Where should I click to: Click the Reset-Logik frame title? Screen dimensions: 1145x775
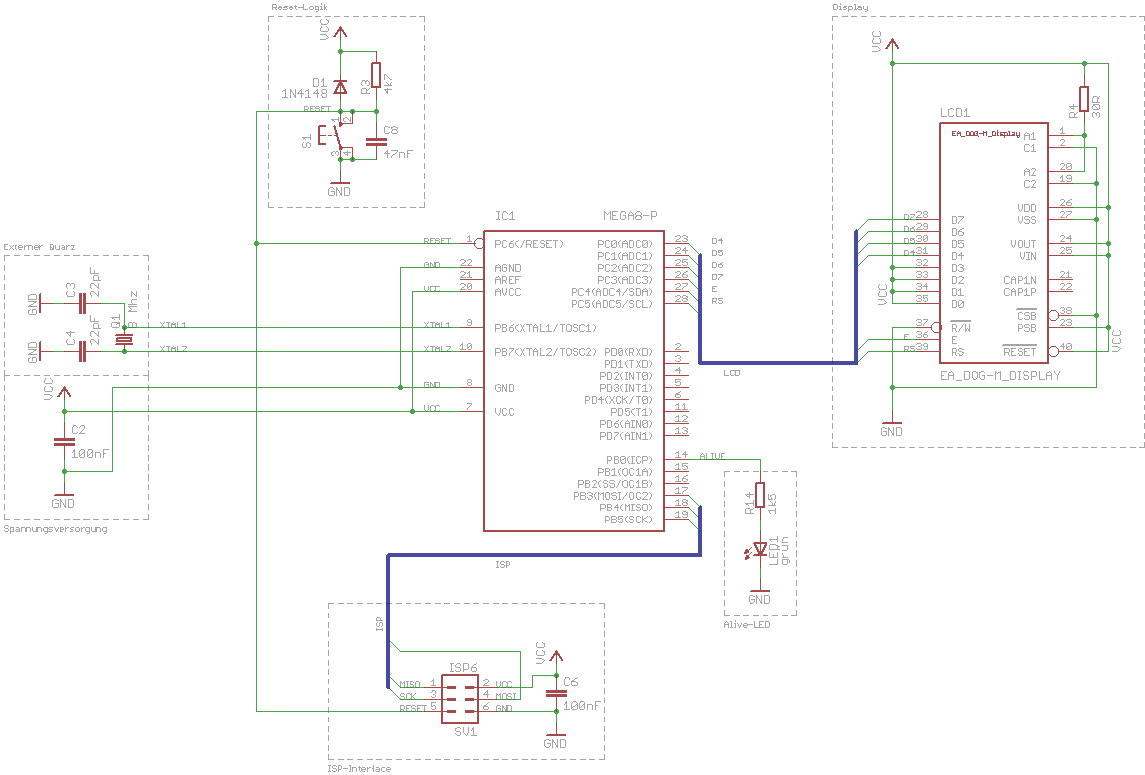click(x=299, y=7)
